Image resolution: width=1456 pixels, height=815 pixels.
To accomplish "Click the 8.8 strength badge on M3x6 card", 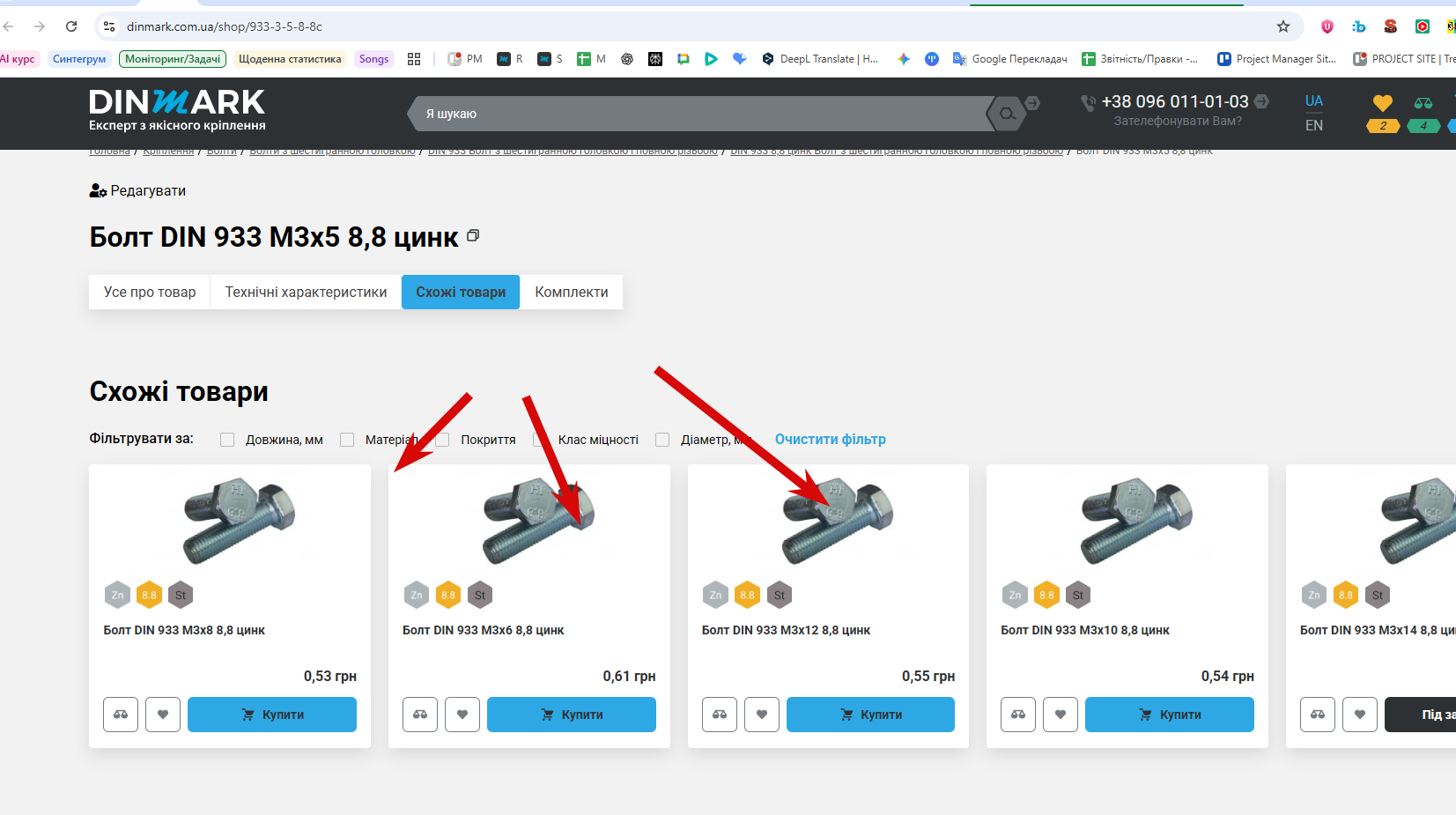I will (448, 595).
